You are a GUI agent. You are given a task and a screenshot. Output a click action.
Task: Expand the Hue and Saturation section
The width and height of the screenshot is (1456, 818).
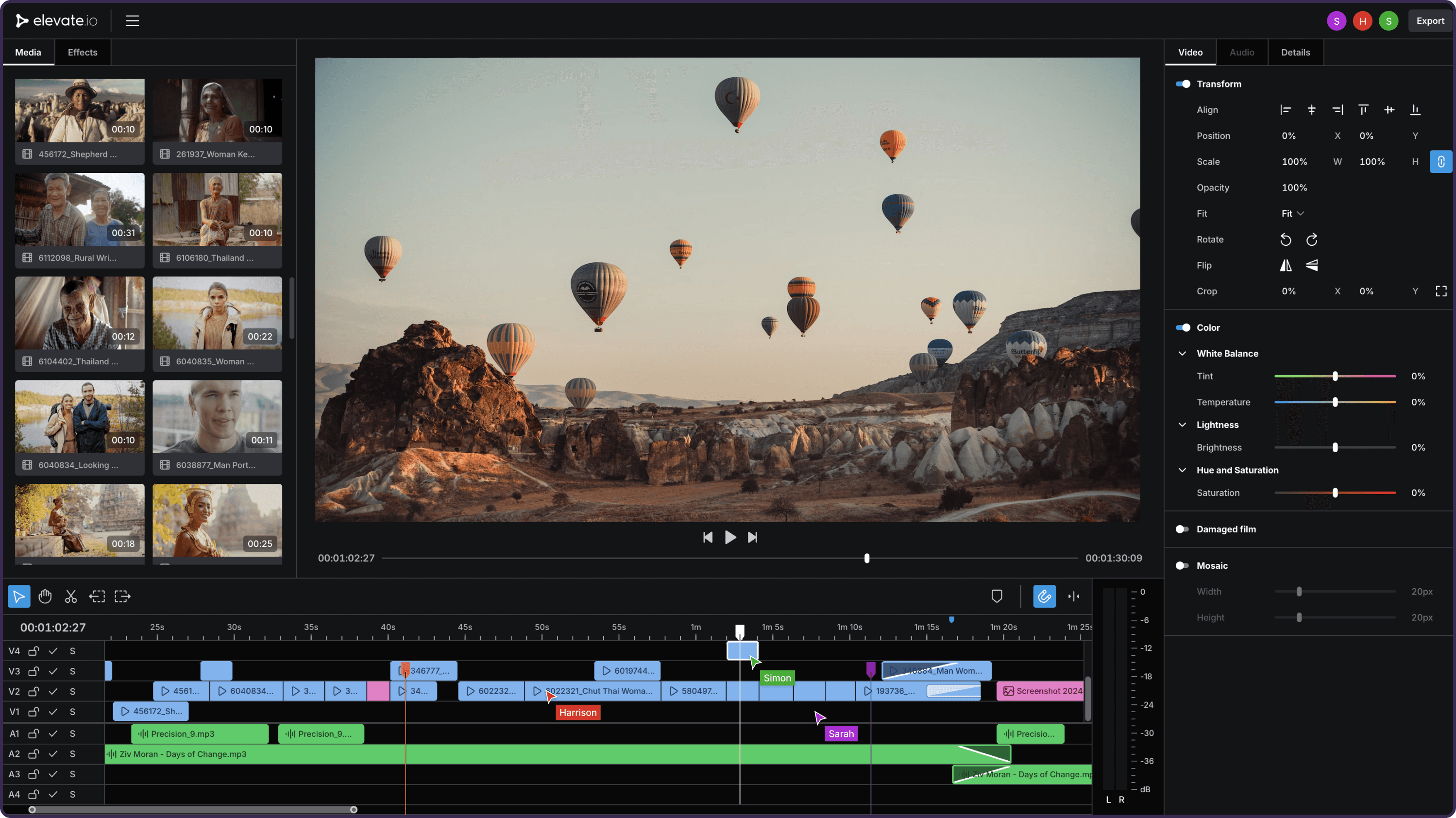coord(1183,470)
